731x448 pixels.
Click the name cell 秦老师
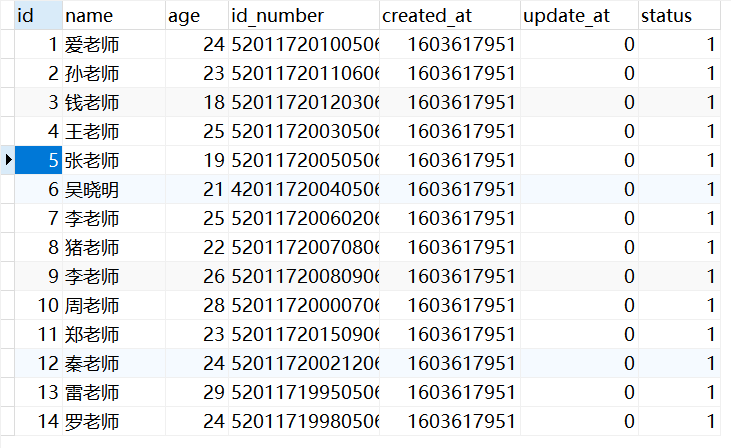pyautogui.click(x=92, y=363)
